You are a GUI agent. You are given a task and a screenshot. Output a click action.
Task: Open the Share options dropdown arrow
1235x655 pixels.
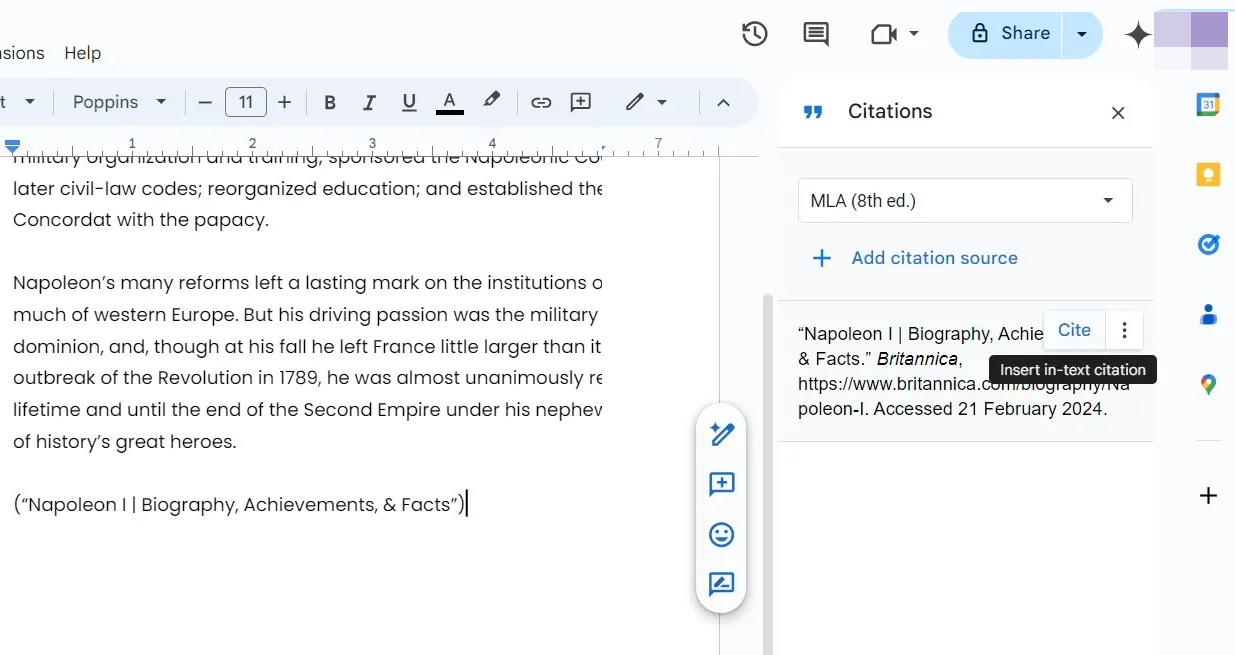point(1082,34)
